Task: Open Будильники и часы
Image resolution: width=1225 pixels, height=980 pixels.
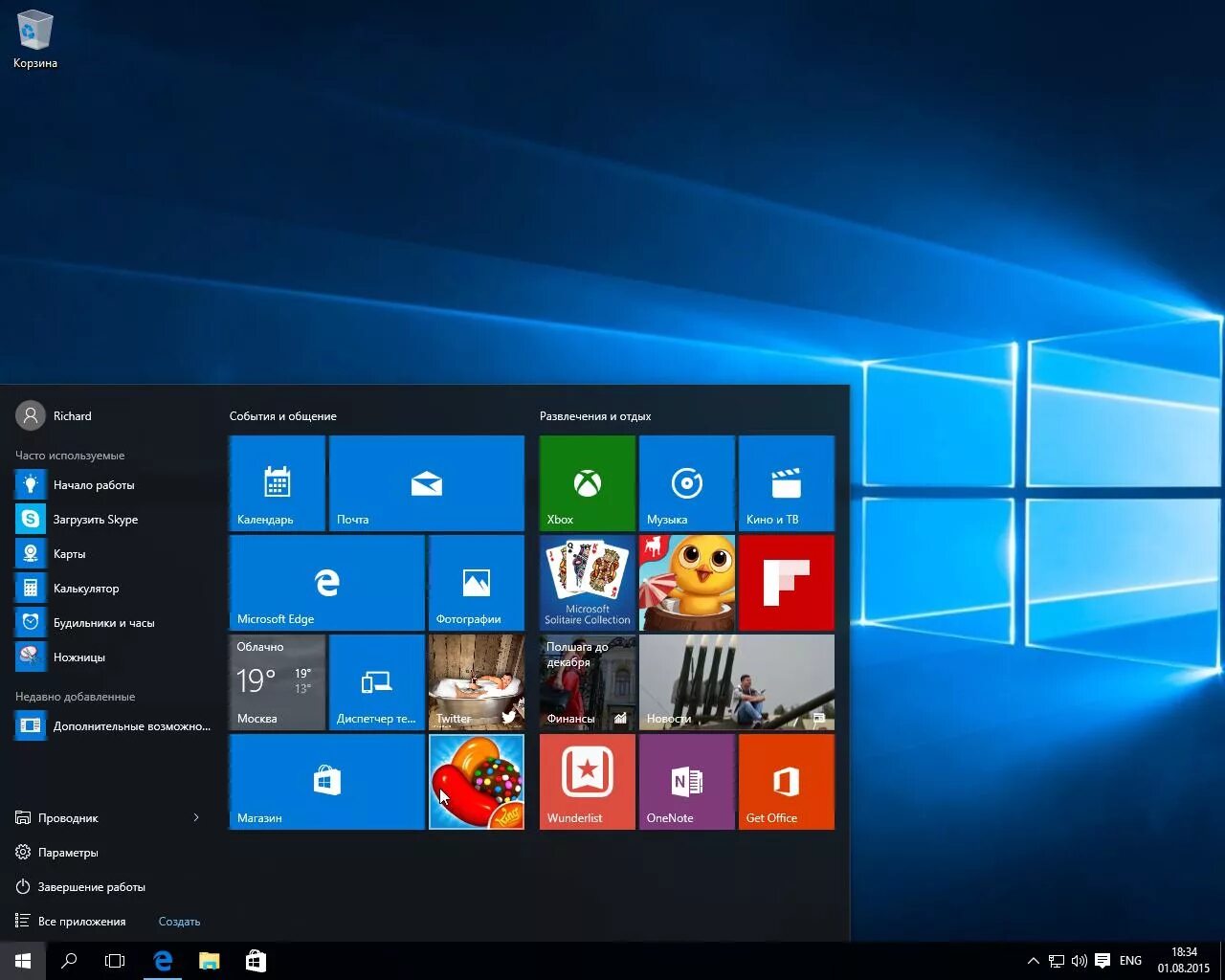Action: (113, 623)
